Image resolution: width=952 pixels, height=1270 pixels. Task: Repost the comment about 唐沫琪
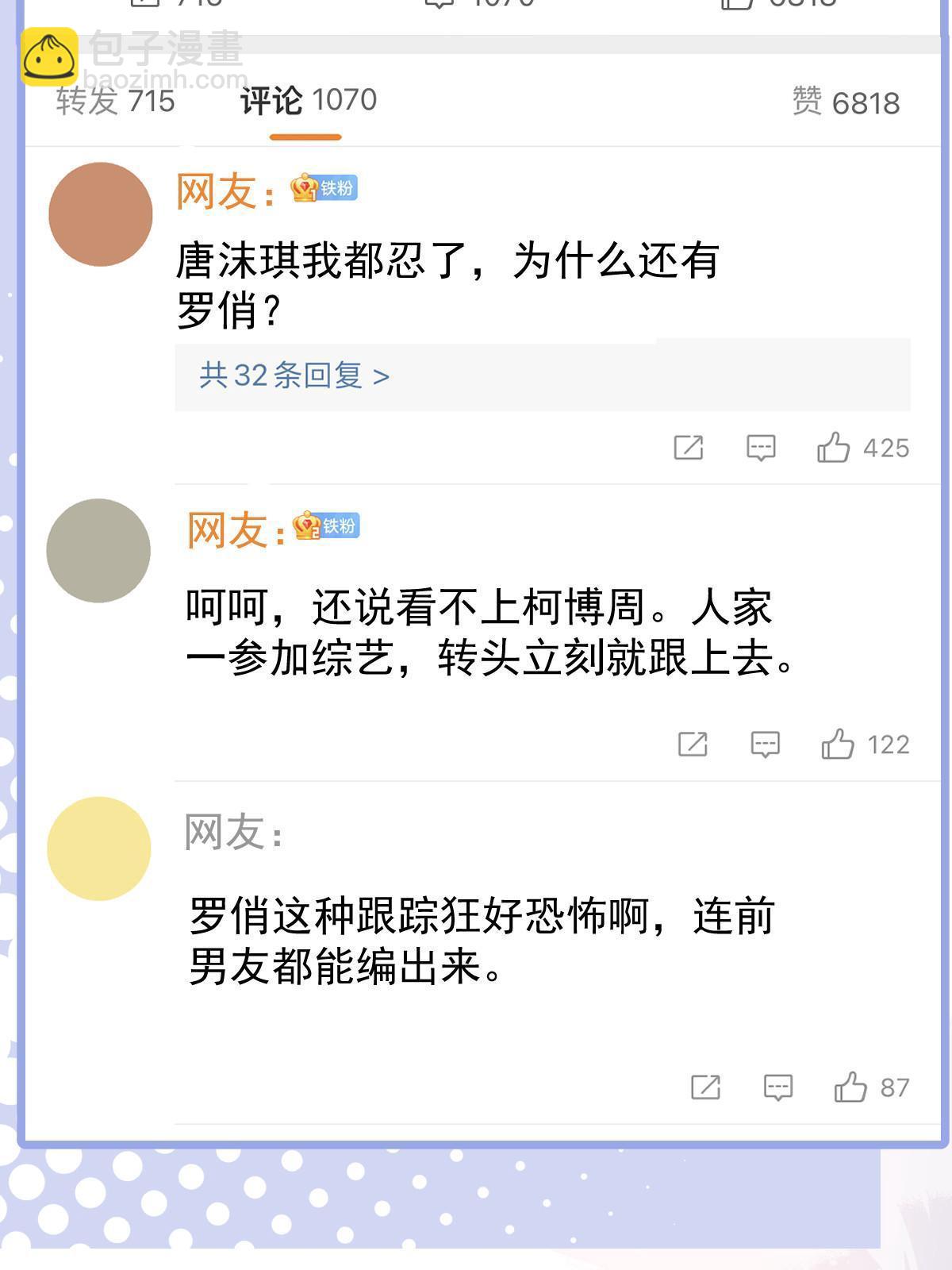coord(688,448)
